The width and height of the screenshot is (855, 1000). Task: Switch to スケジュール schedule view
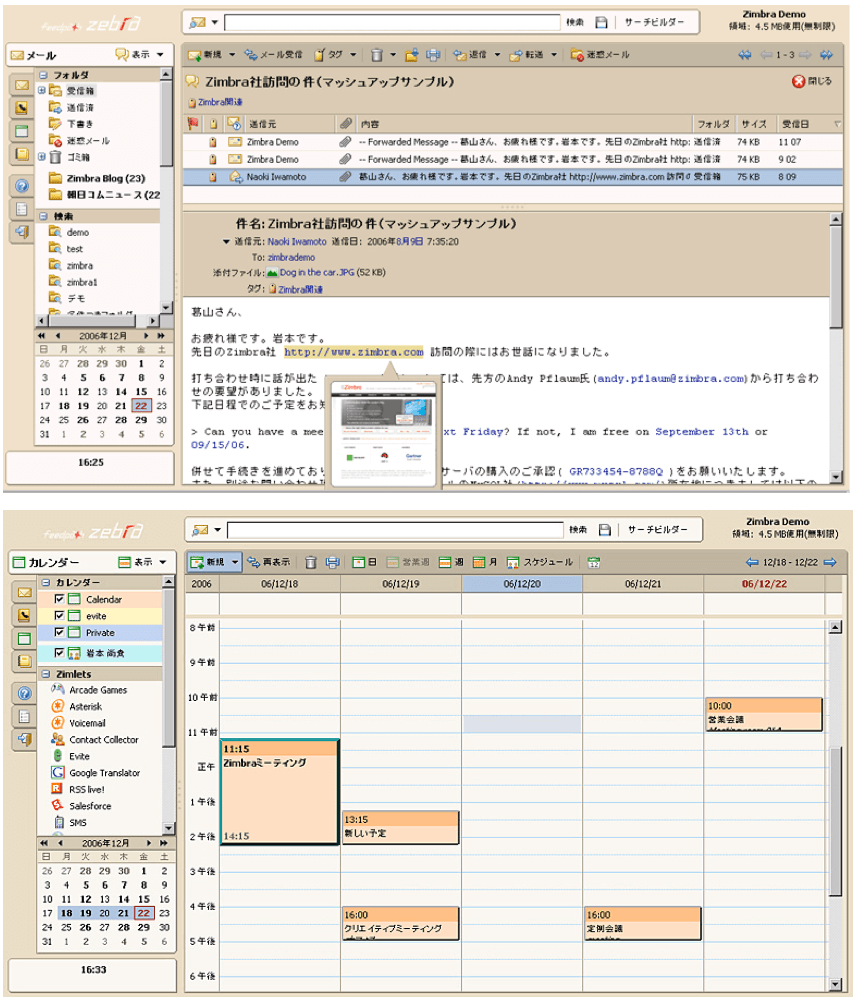click(540, 562)
